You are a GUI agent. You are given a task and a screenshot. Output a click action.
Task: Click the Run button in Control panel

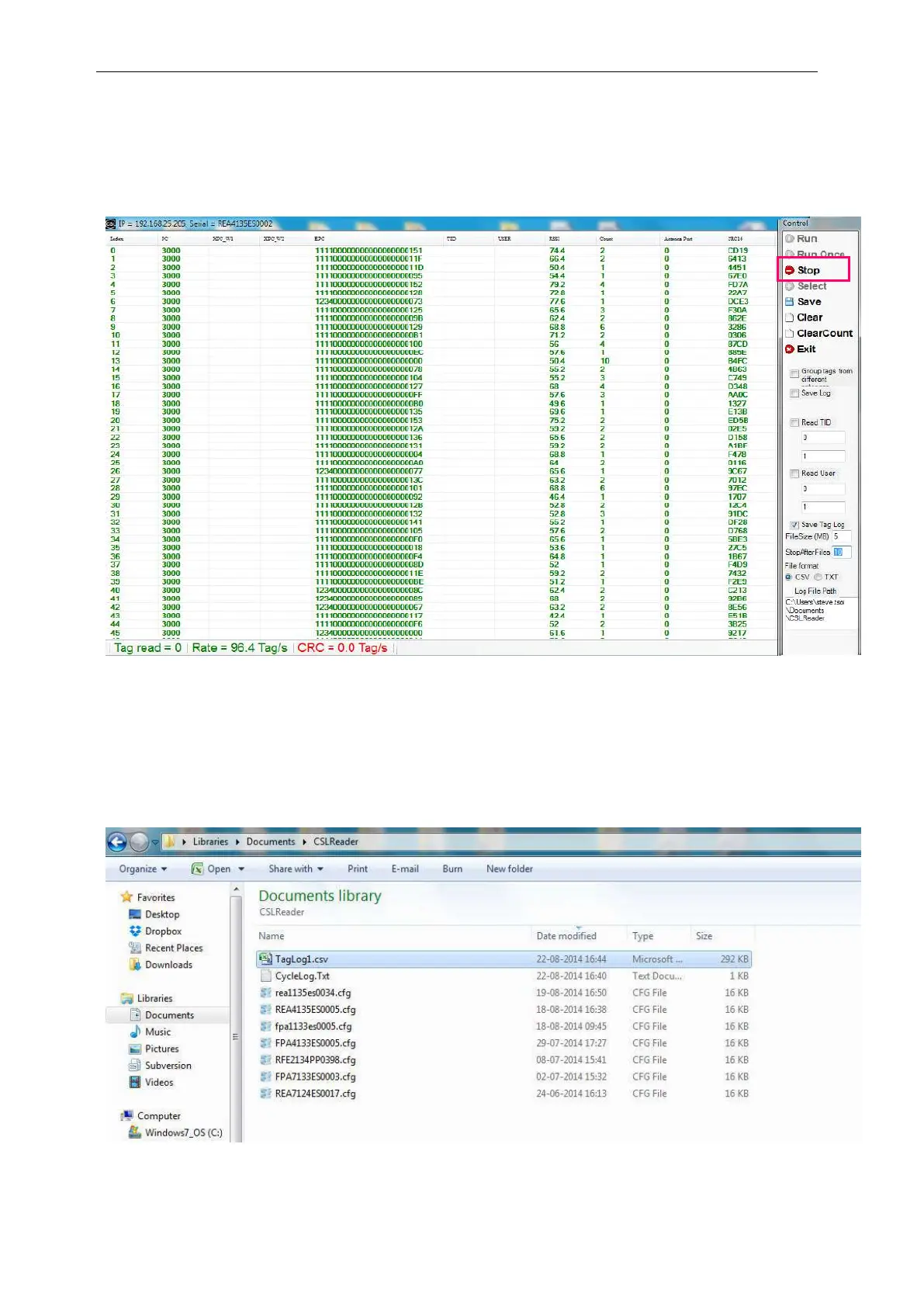801,239
